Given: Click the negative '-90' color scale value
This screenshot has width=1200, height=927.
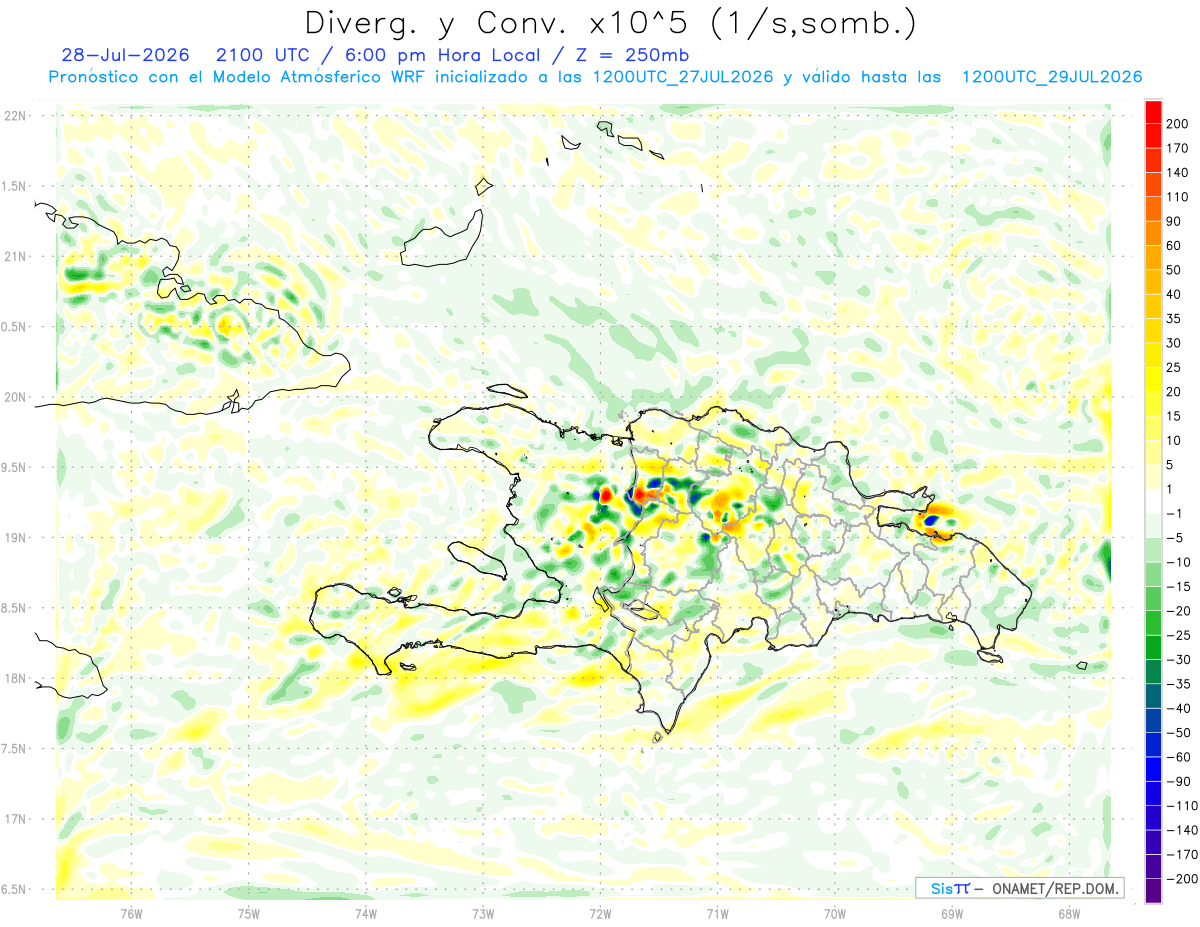Looking at the screenshot, I should (x=1178, y=781).
